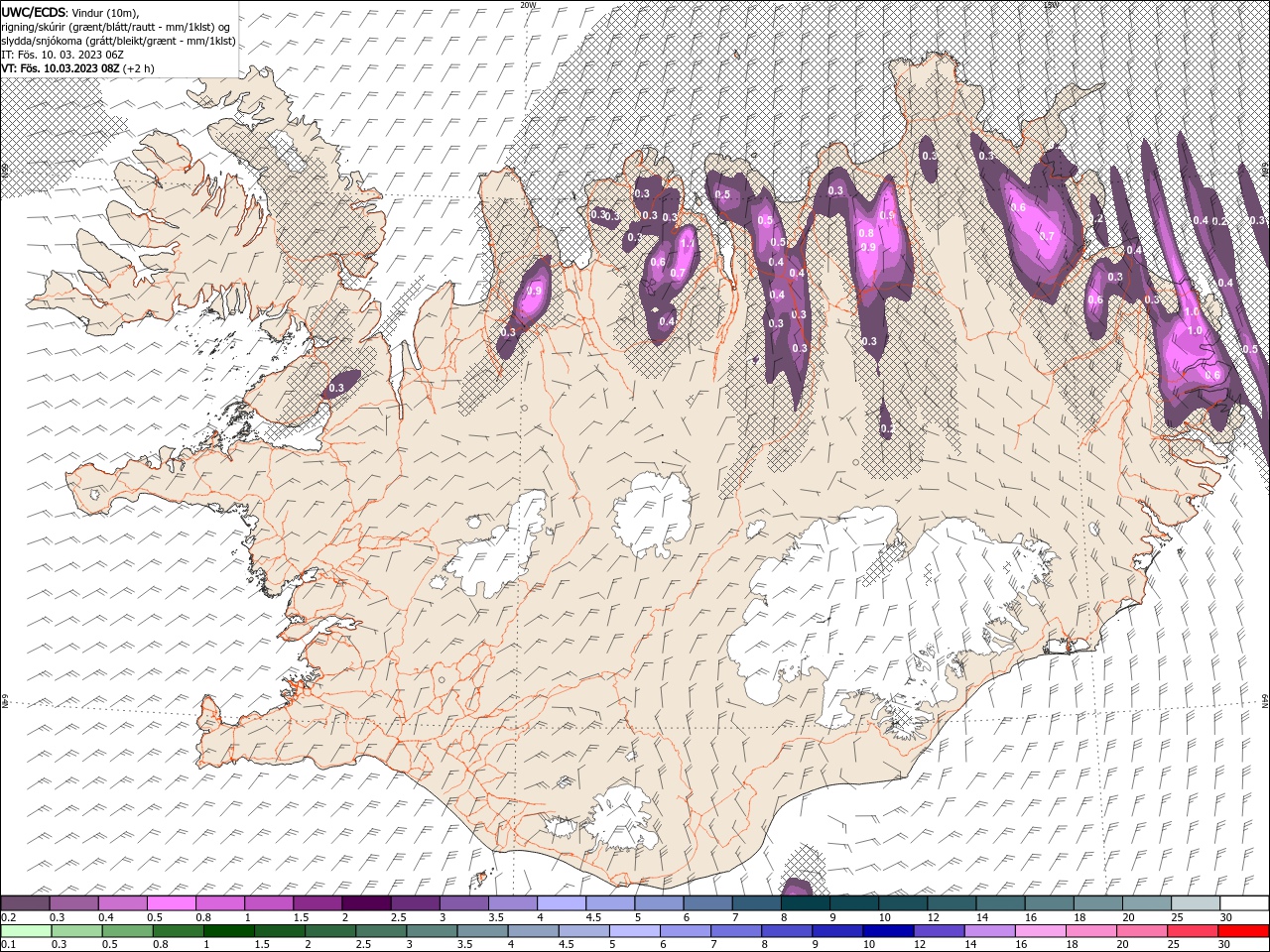Click the '0.2' label under the upper legend row
This screenshot has width=1270, height=952.
[7, 917]
